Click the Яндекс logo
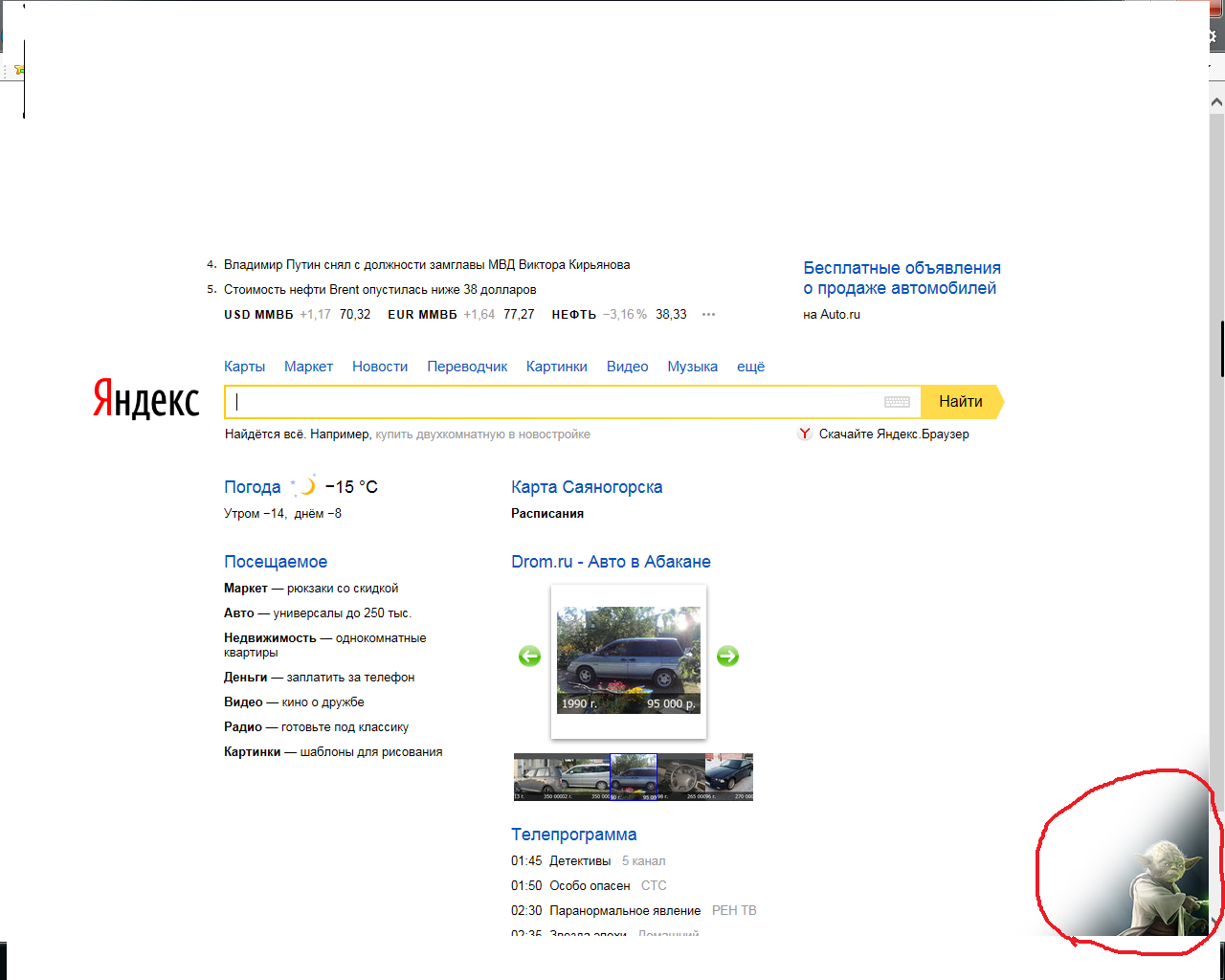This screenshot has height=980, width=1225. [146, 398]
